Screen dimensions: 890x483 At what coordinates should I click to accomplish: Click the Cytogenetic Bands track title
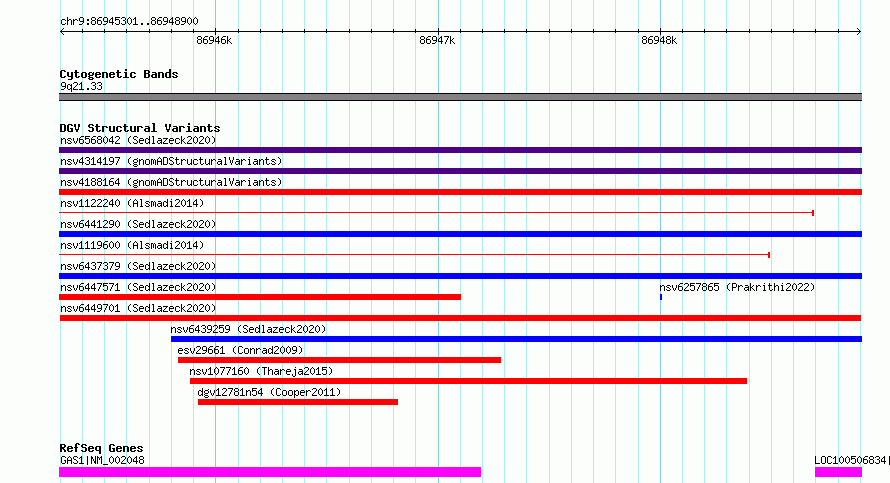pyautogui.click(x=119, y=74)
